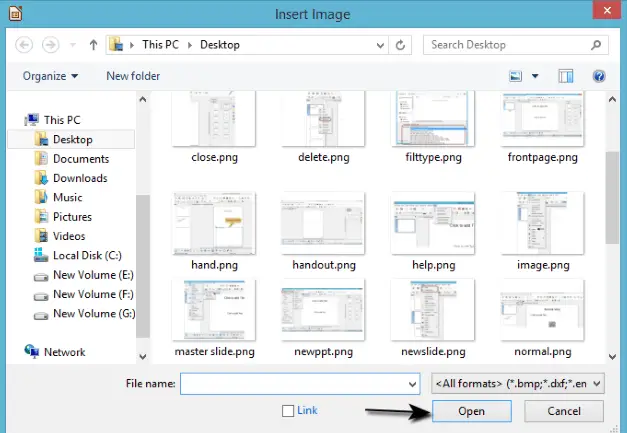Enable the Link checkbox

[x=288, y=411]
